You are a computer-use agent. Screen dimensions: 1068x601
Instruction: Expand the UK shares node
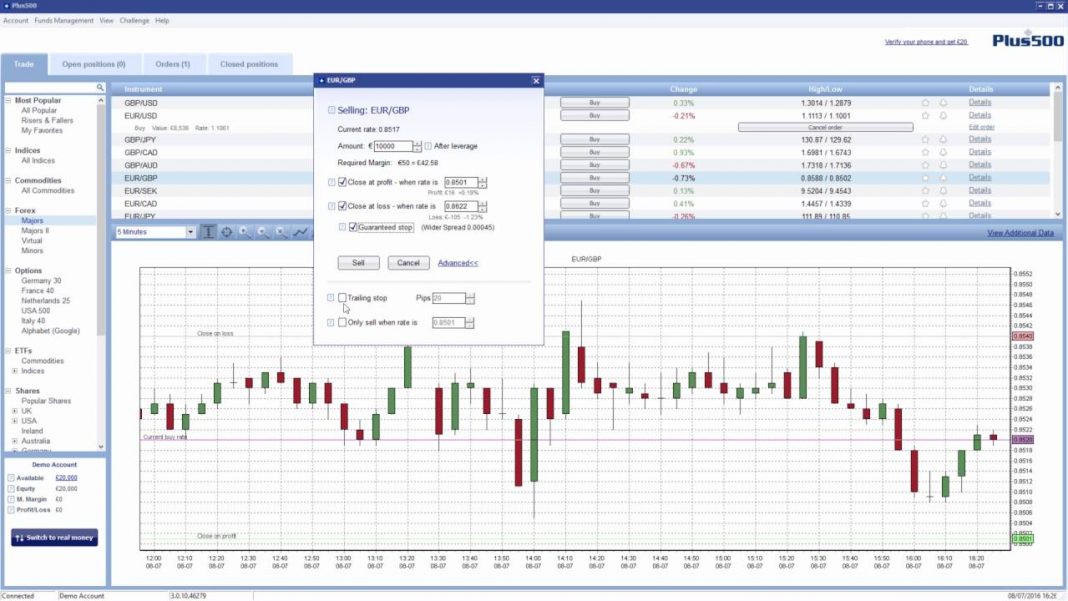pyautogui.click(x=15, y=411)
